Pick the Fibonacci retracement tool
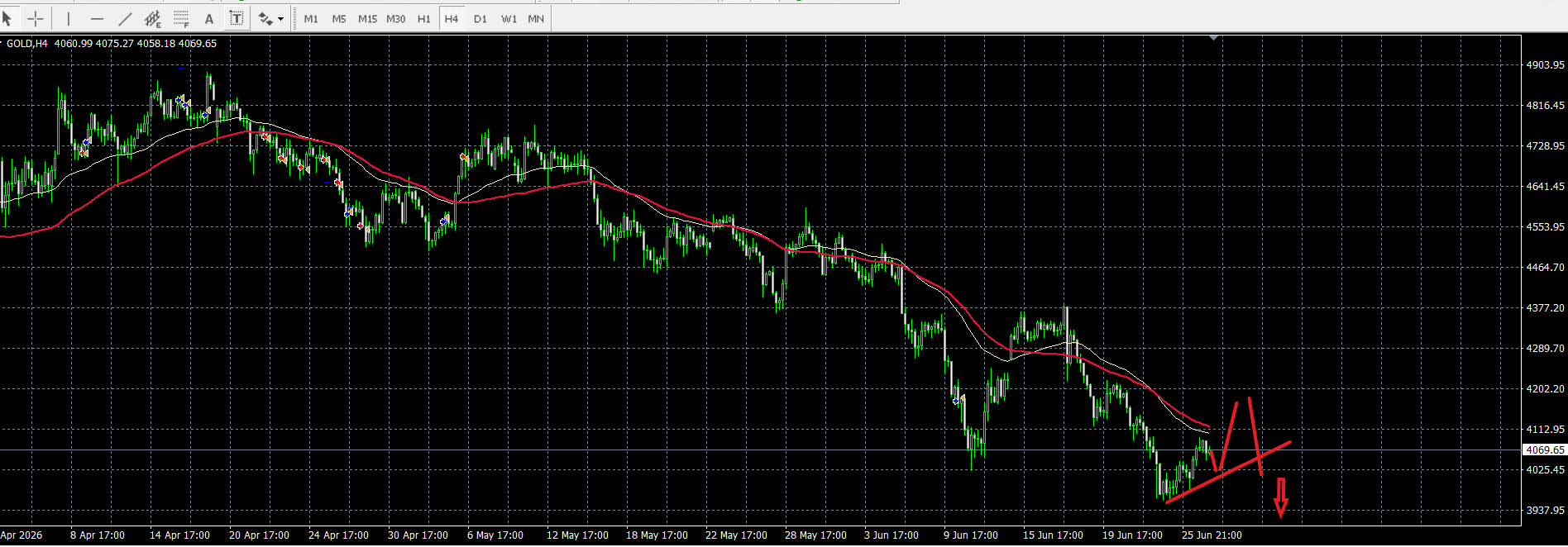Viewport: 1568px width, 547px height. pyautogui.click(x=181, y=18)
